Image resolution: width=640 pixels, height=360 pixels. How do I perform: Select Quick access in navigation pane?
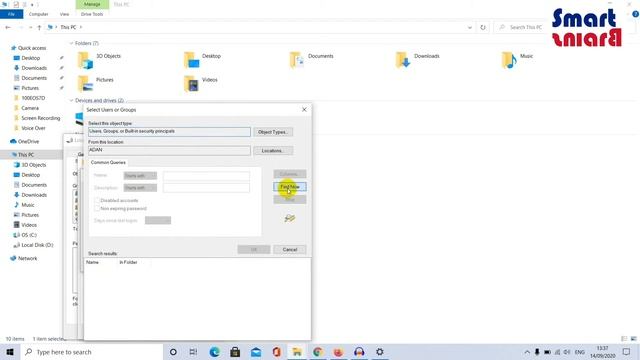(32, 48)
